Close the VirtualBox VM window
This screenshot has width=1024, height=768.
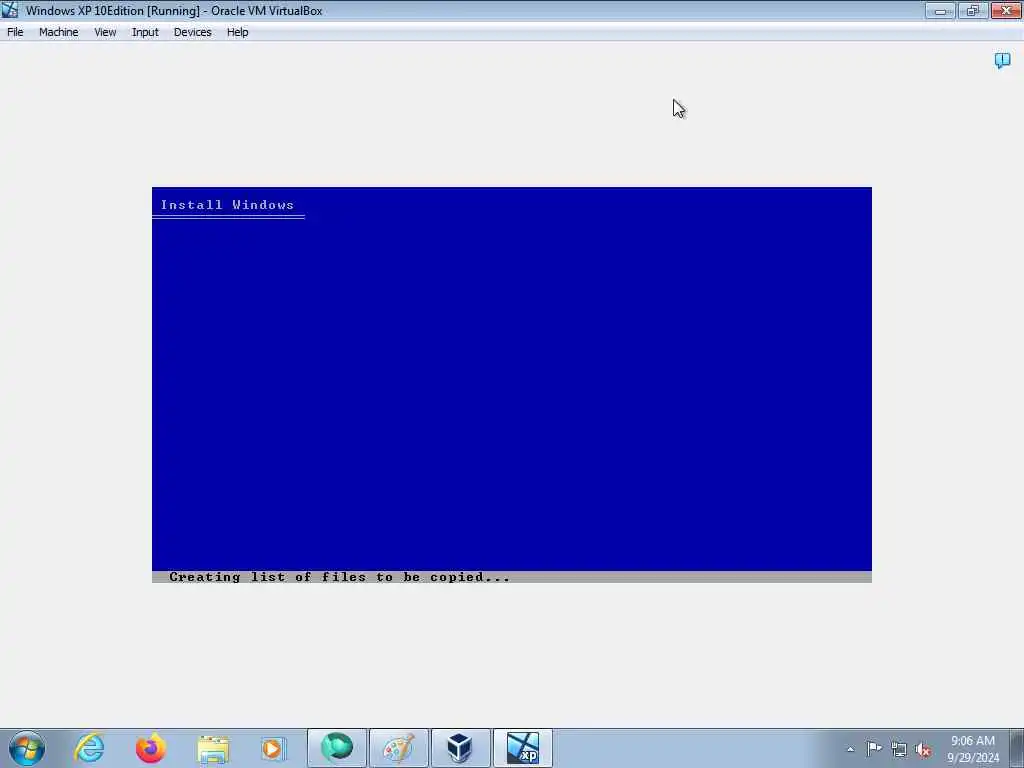click(x=1006, y=10)
